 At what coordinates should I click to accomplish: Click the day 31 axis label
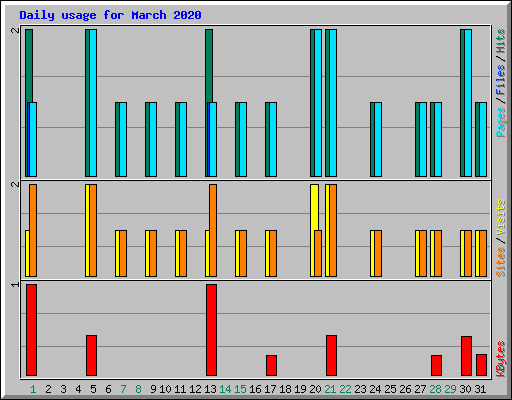click(480, 389)
